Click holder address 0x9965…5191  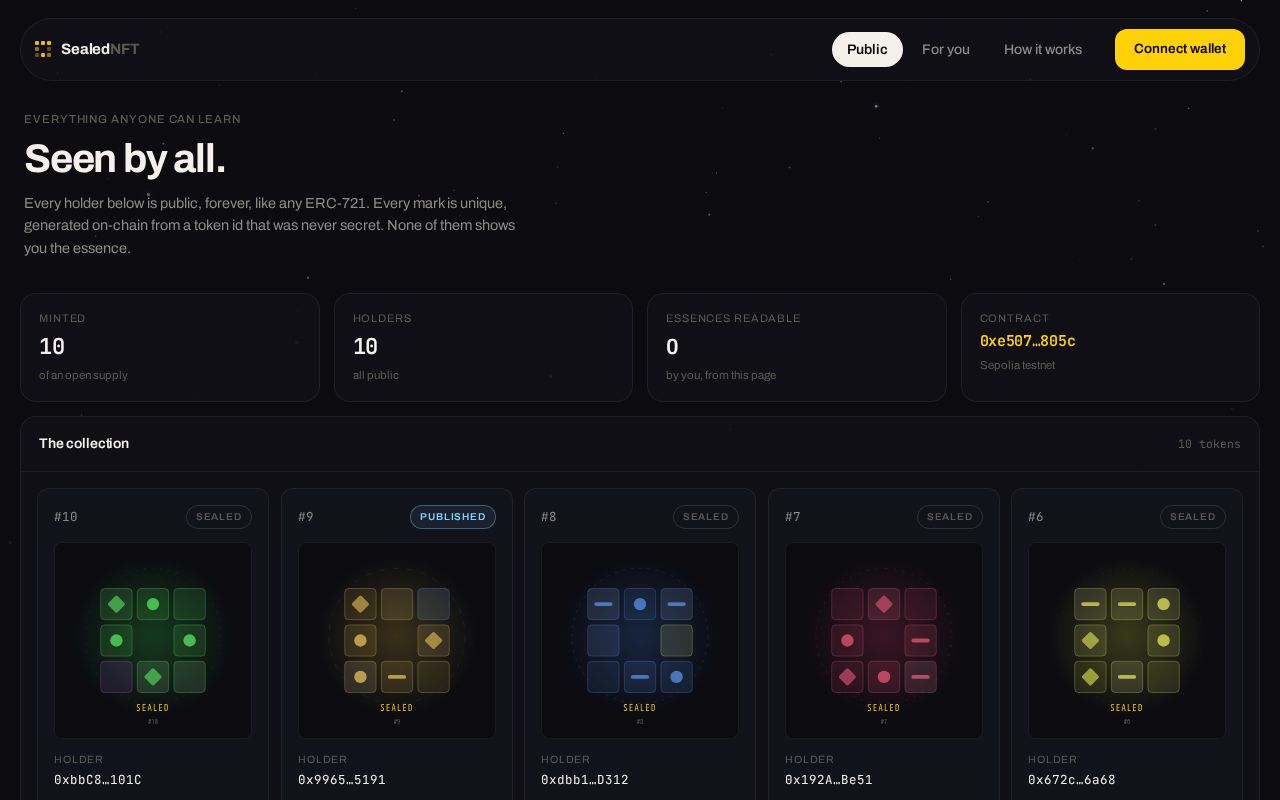coord(342,780)
